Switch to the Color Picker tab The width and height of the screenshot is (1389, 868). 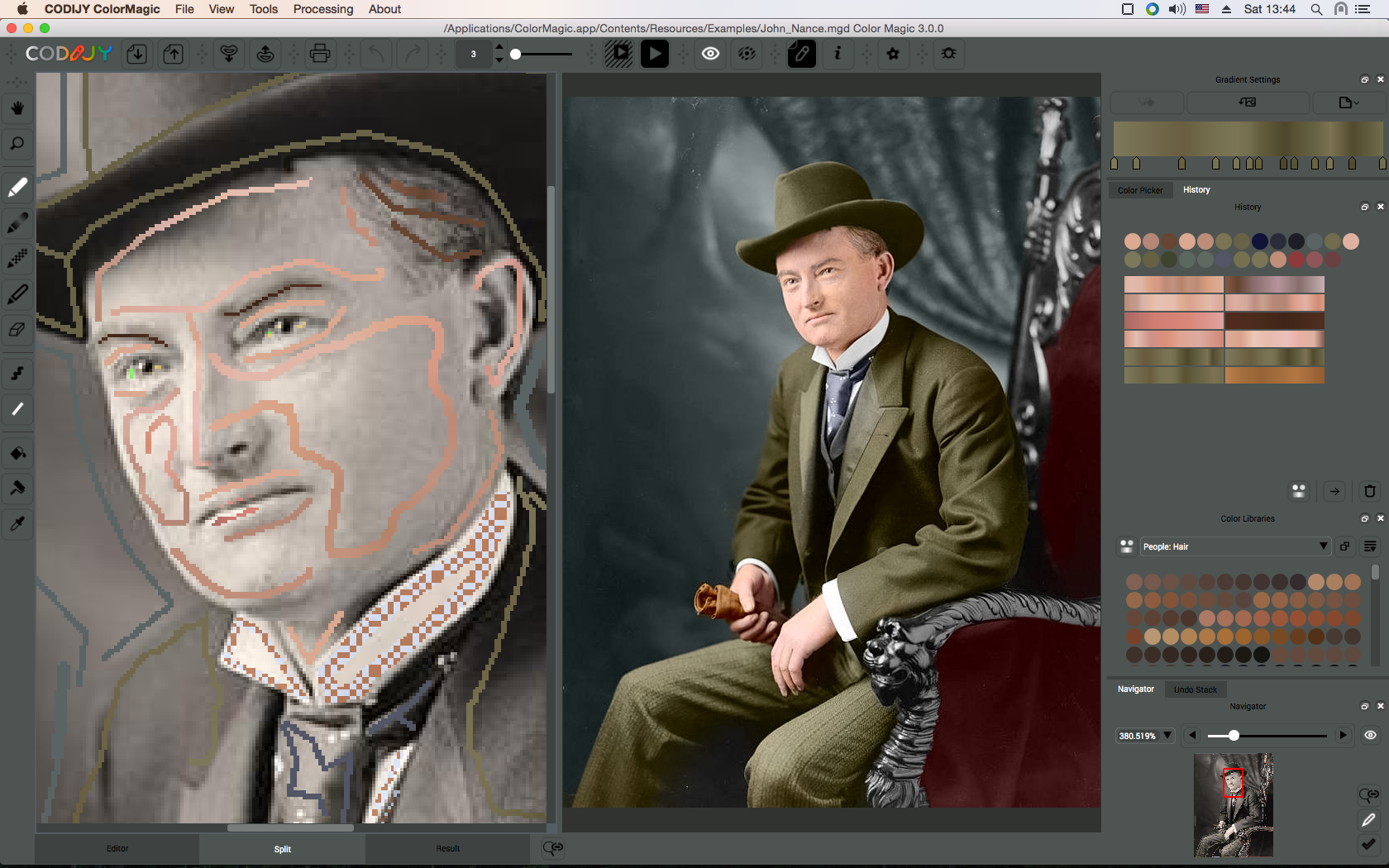tap(1140, 190)
